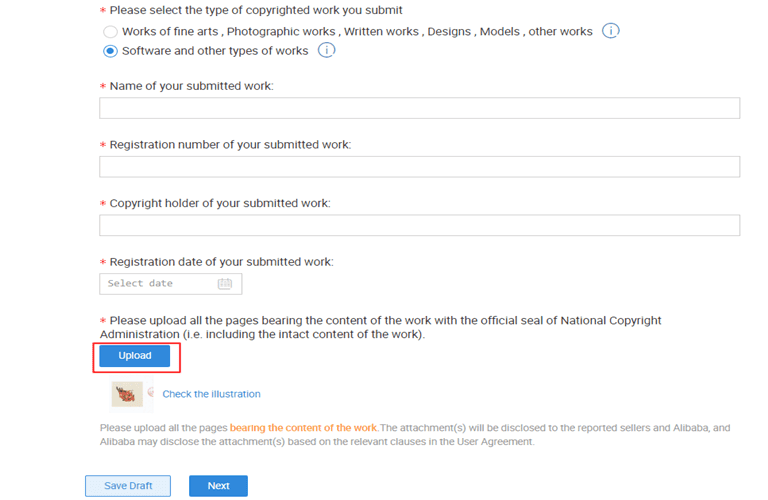Open the registration date picker field
Viewport: 768px width, 500px height.
click(x=160, y=284)
